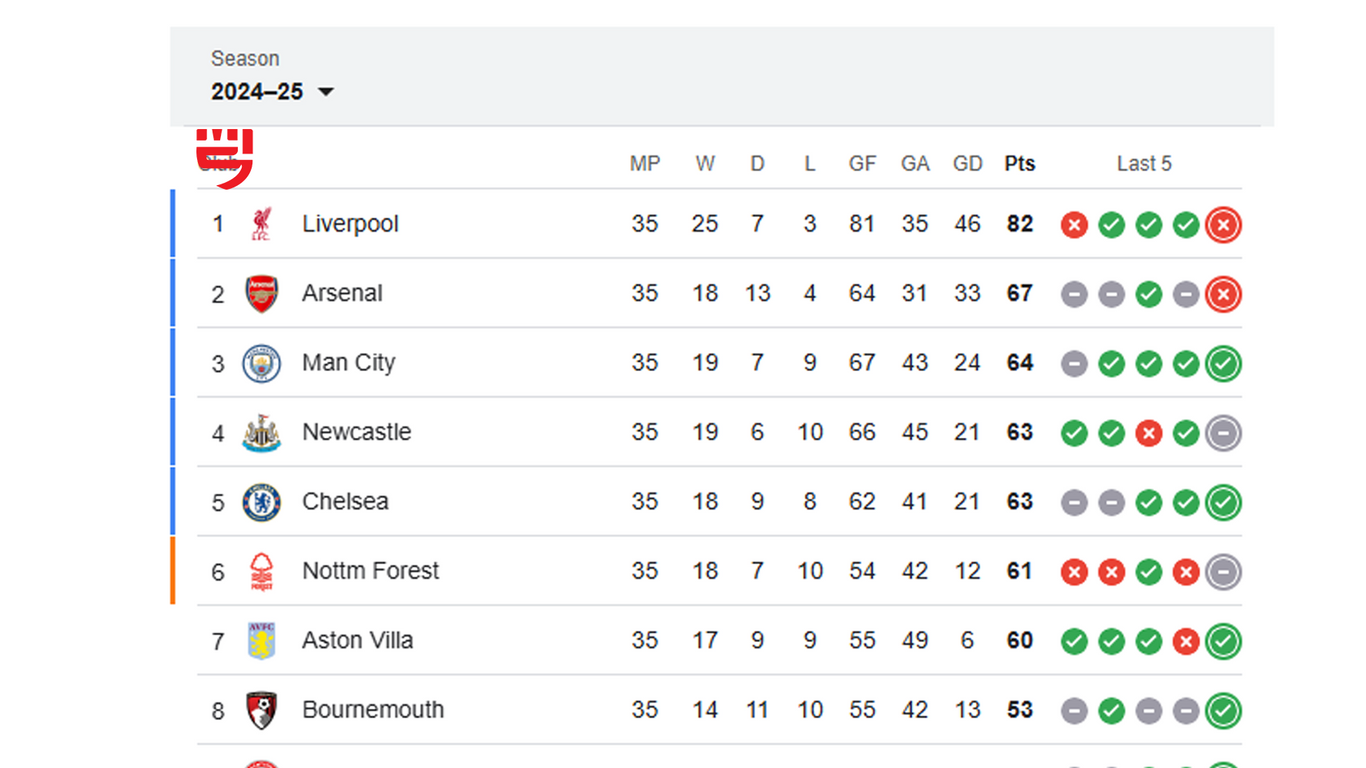Click the Man City club badge
This screenshot has height=768, width=1366.
coord(262,363)
